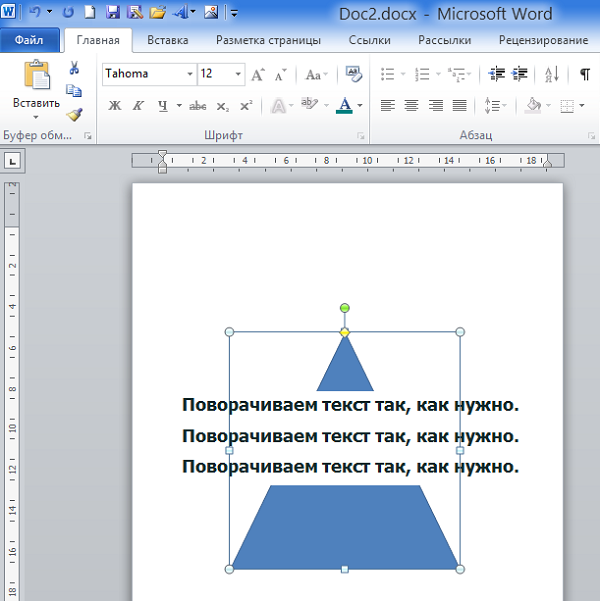The image size is (600, 601).
Task: Click the Clear Formatting icon
Action: coord(353,75)
